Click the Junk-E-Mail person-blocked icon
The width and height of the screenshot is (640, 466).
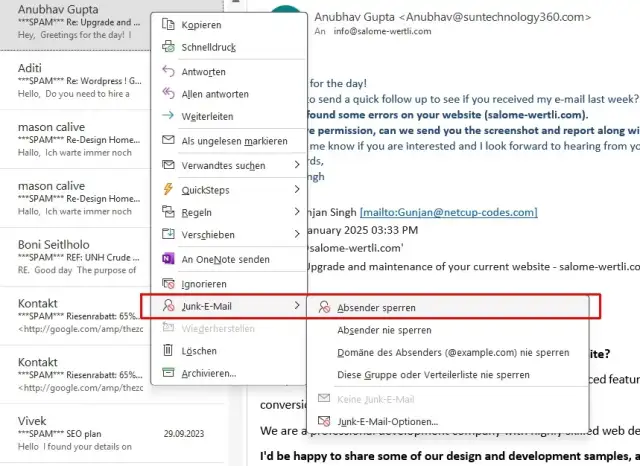(x=168, y=305)
